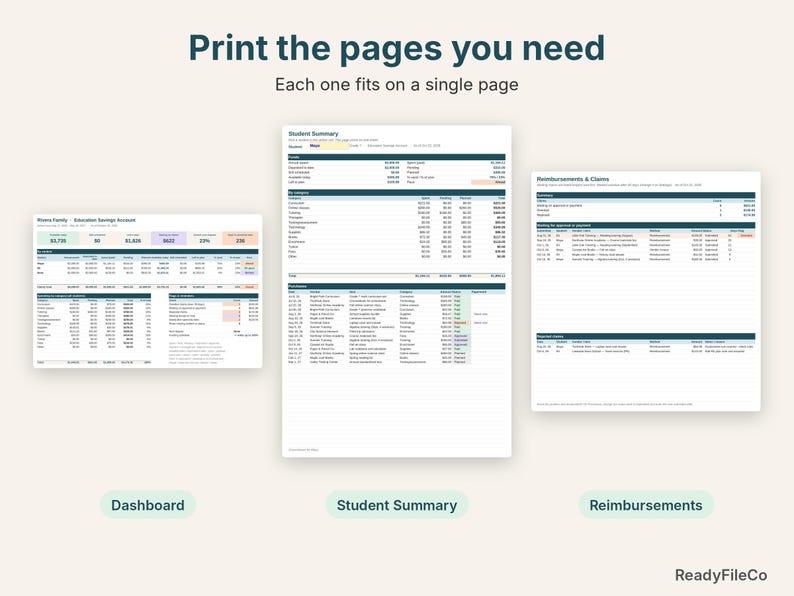Click the Student Summary label pill
Screen dimensions: 794x596
(396, 505)
